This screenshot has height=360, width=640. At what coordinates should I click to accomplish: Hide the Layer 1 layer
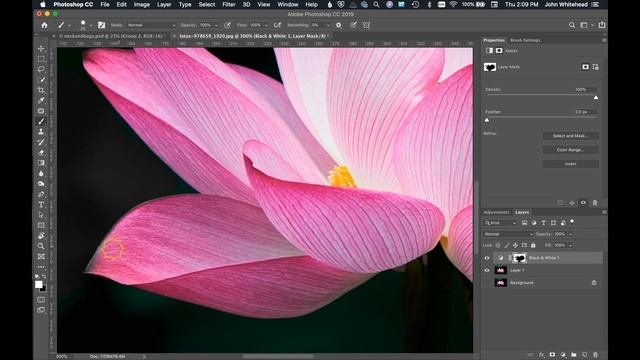pyautogui.click(x=487, y=270)
